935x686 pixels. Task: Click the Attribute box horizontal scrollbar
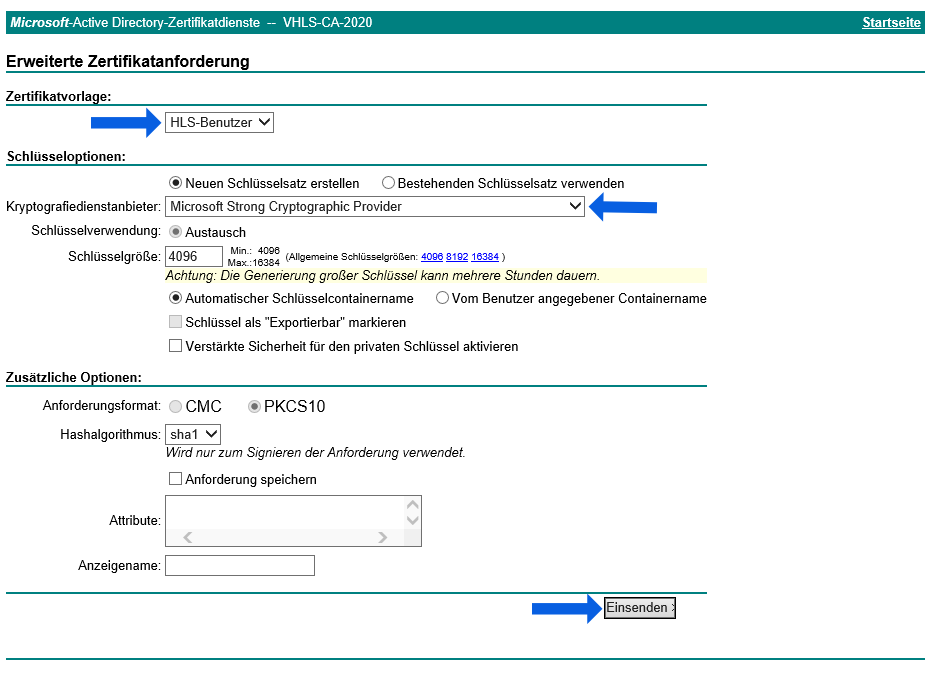click(285, 537)
